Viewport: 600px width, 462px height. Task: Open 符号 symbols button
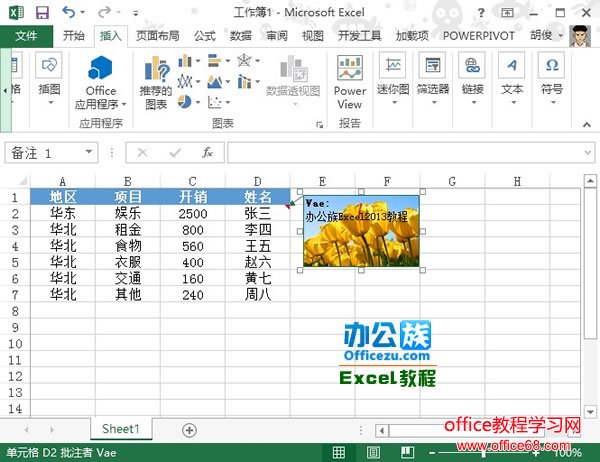552,79
